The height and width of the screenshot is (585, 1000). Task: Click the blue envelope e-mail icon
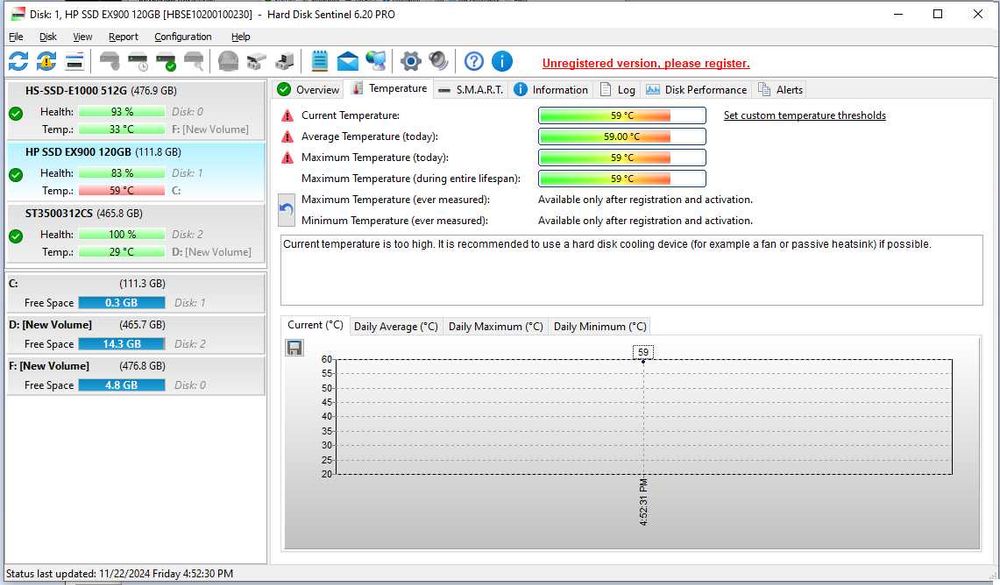click(x=348, y=61)
